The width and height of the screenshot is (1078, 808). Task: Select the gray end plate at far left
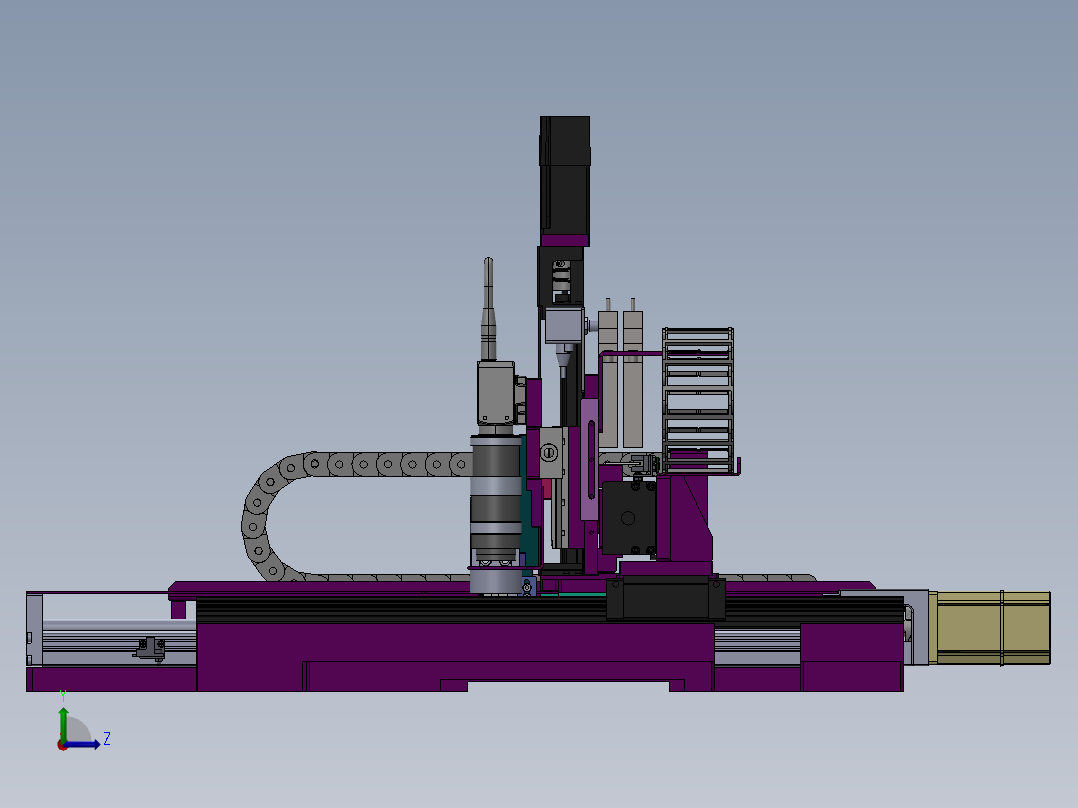(x=34, y=629)
